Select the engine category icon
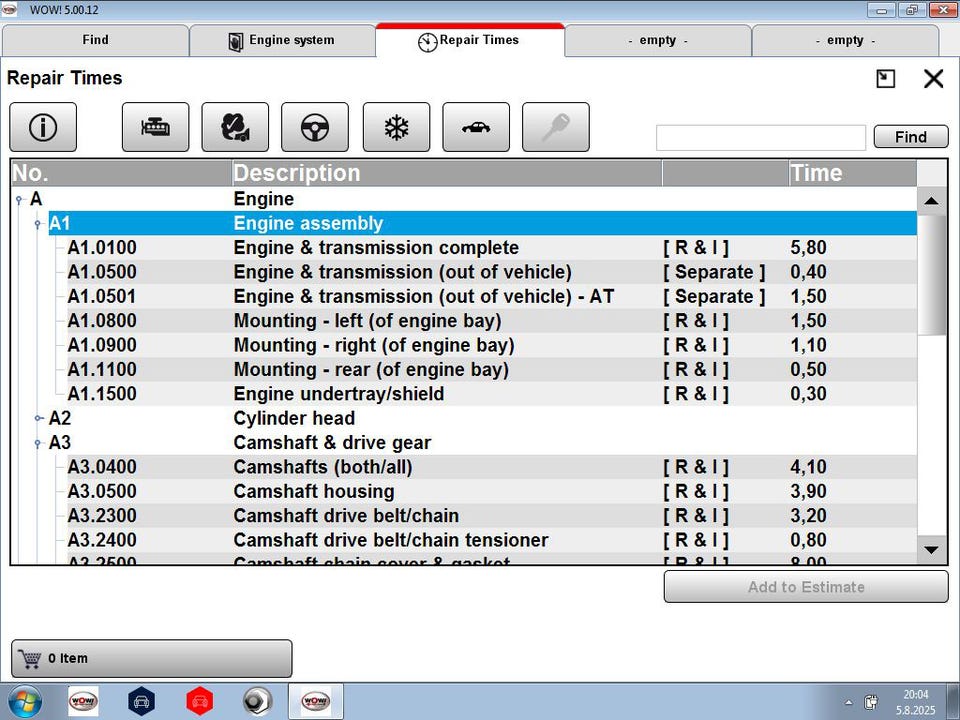 pos(156,127)
